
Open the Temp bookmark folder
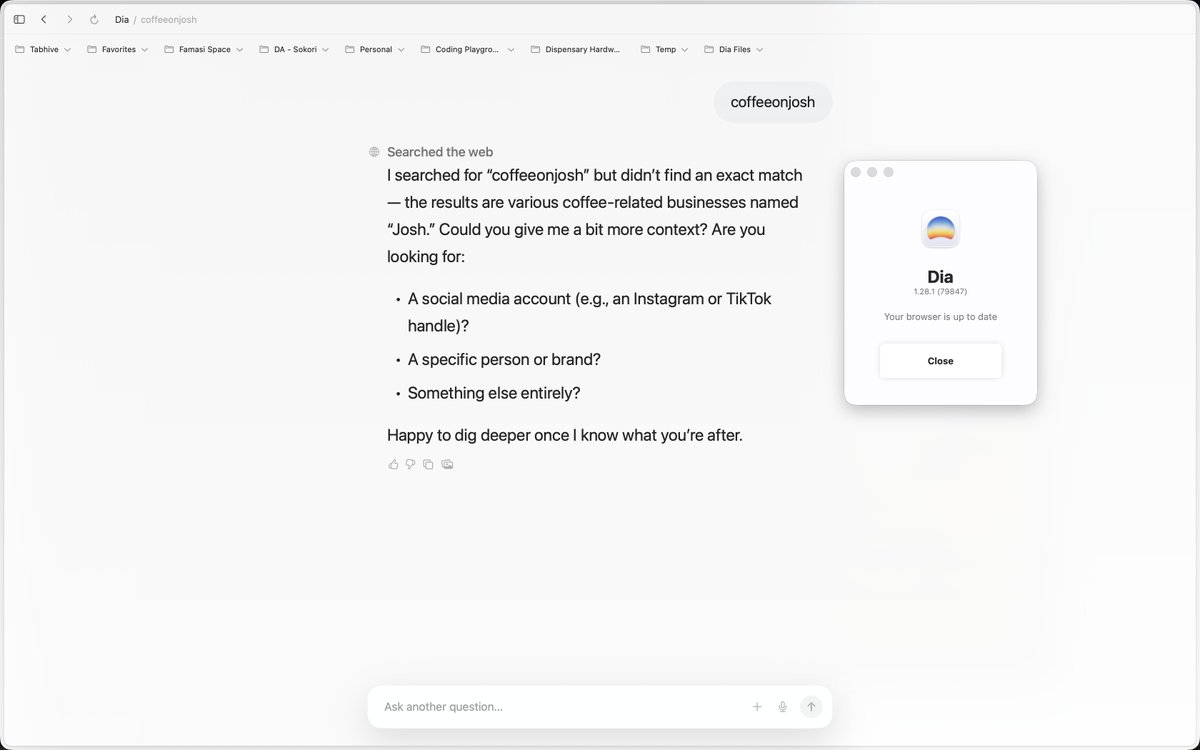pyautogui.click(x=664, y=49)
